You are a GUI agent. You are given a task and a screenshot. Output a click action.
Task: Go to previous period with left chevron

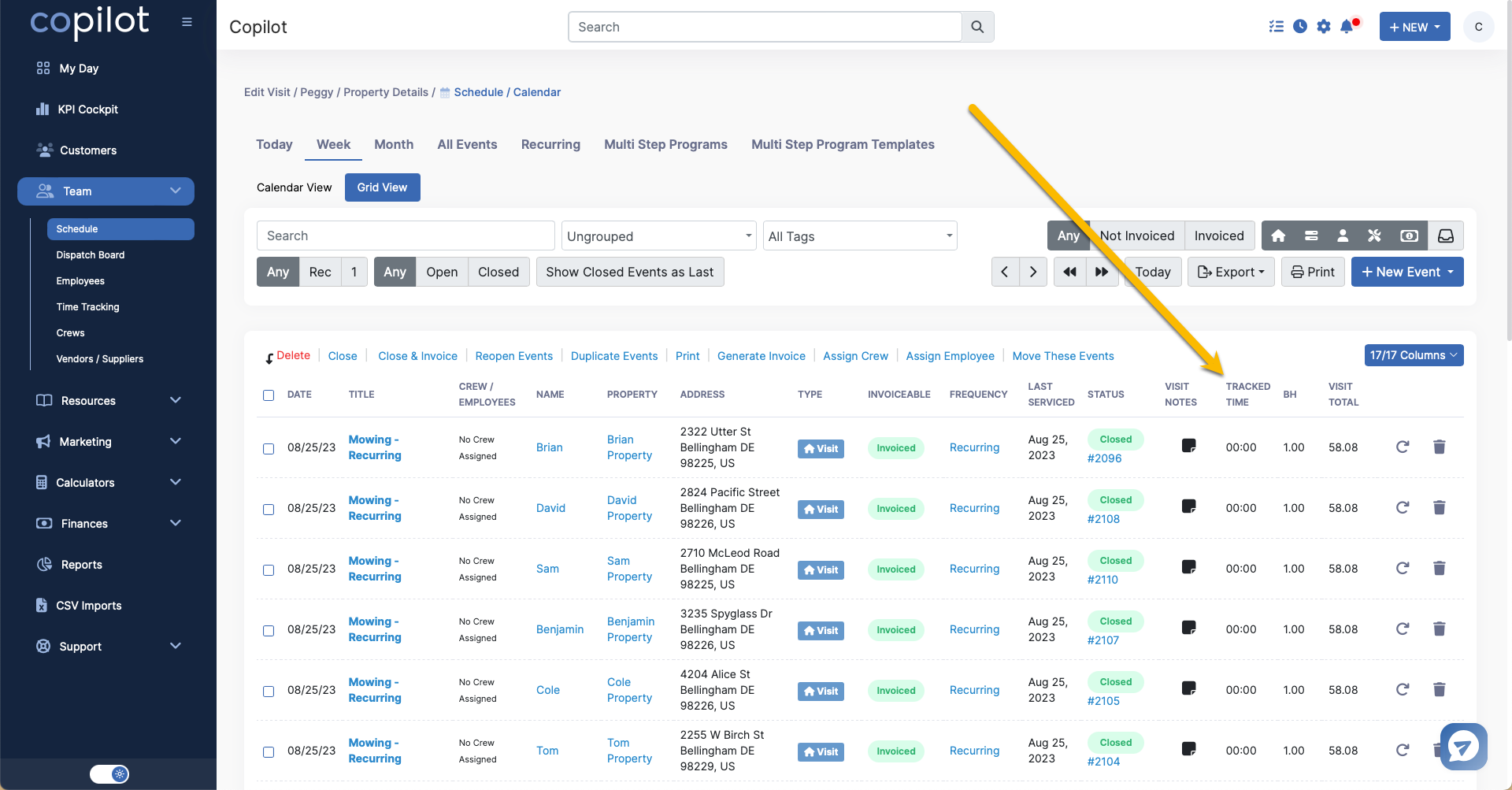tap(1005, 272)
